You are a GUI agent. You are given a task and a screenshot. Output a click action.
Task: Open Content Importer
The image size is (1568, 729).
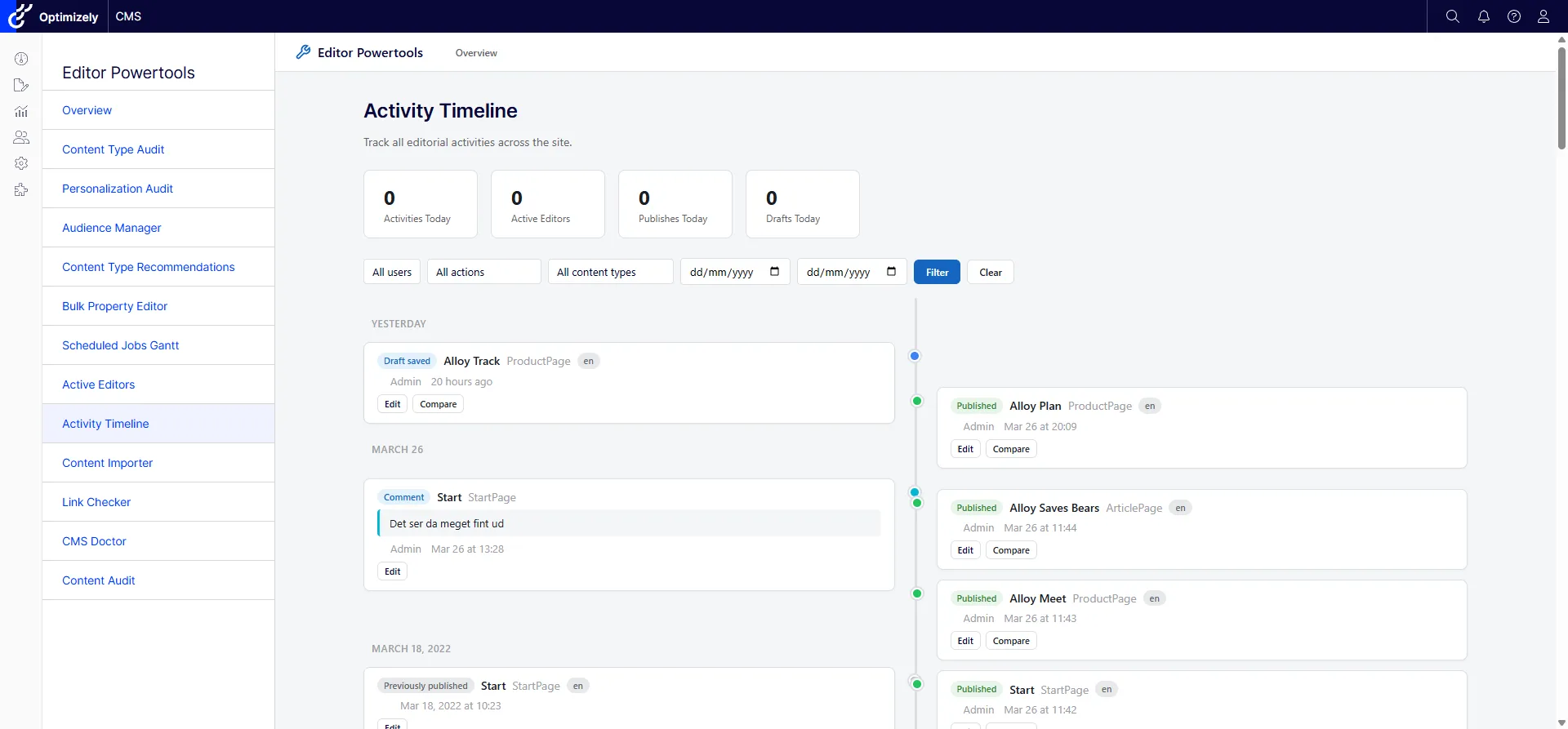coord(158,463)
